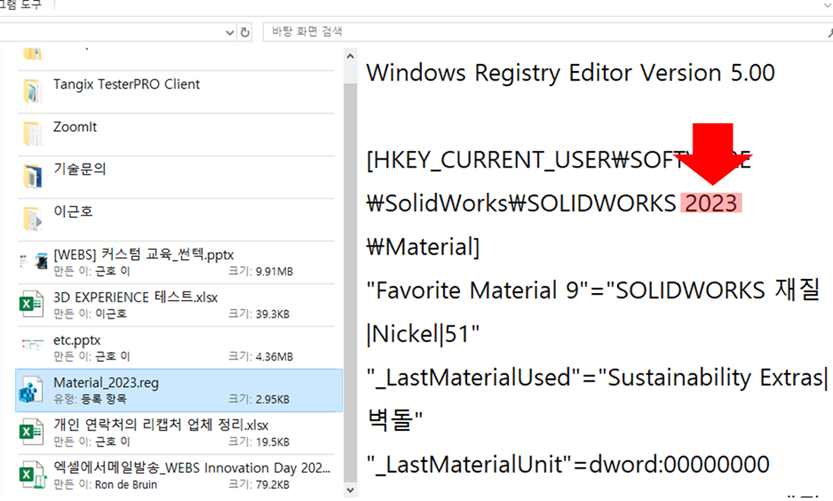This screenshot has height=501, width=833.
Task: Click the |Nickel|51" preview line
Action: tap(423, 334)
